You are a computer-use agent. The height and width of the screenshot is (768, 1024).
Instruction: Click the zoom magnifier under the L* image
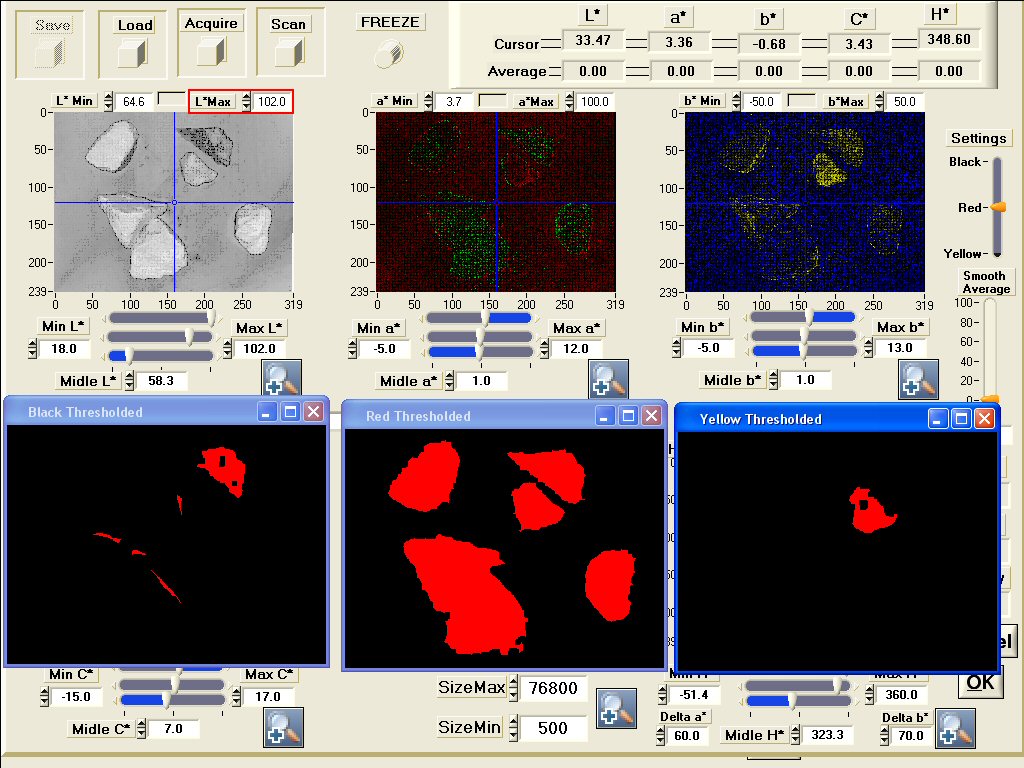[281, 379]
